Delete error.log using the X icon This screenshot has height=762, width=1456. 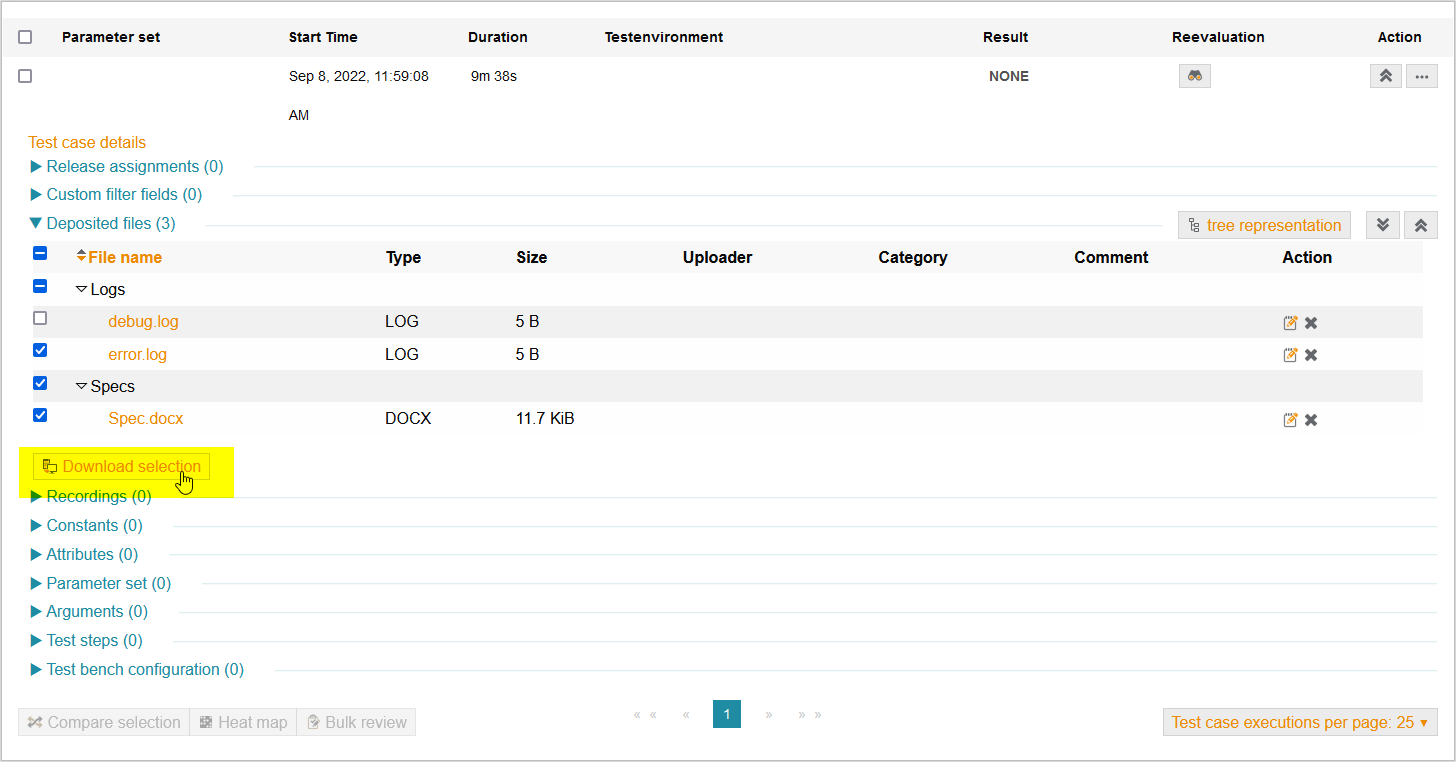pos(1310,354)
